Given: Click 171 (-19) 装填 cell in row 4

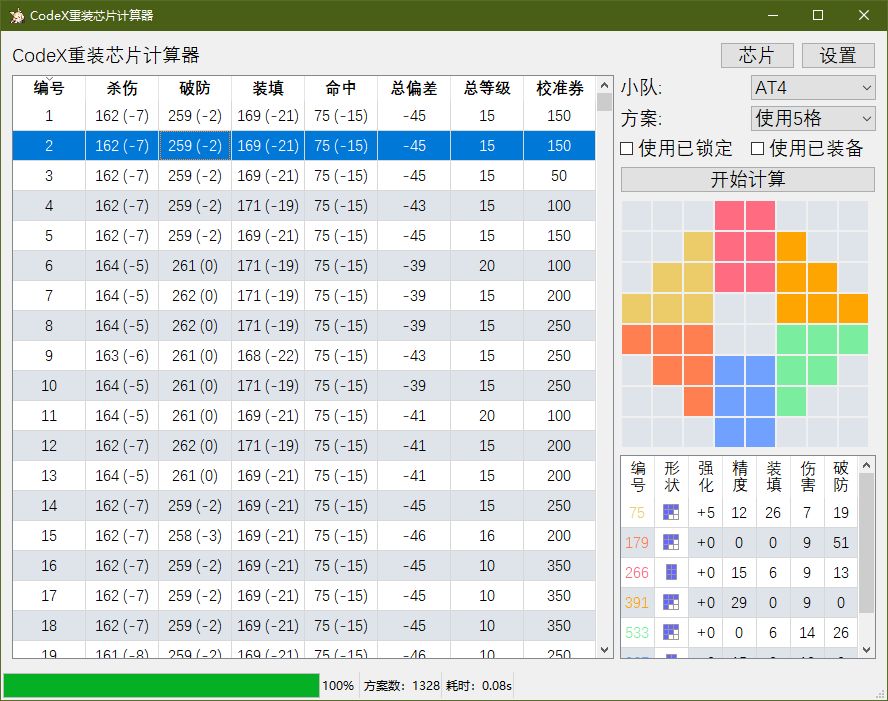Looking at the screenshot, I should tap(268, 206).
